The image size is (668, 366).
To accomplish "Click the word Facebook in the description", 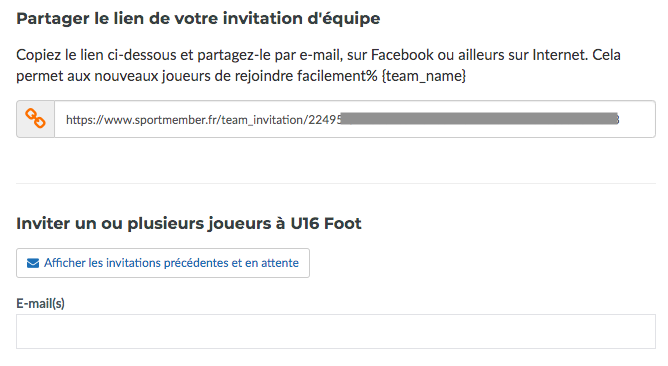I will coord(402,55).
